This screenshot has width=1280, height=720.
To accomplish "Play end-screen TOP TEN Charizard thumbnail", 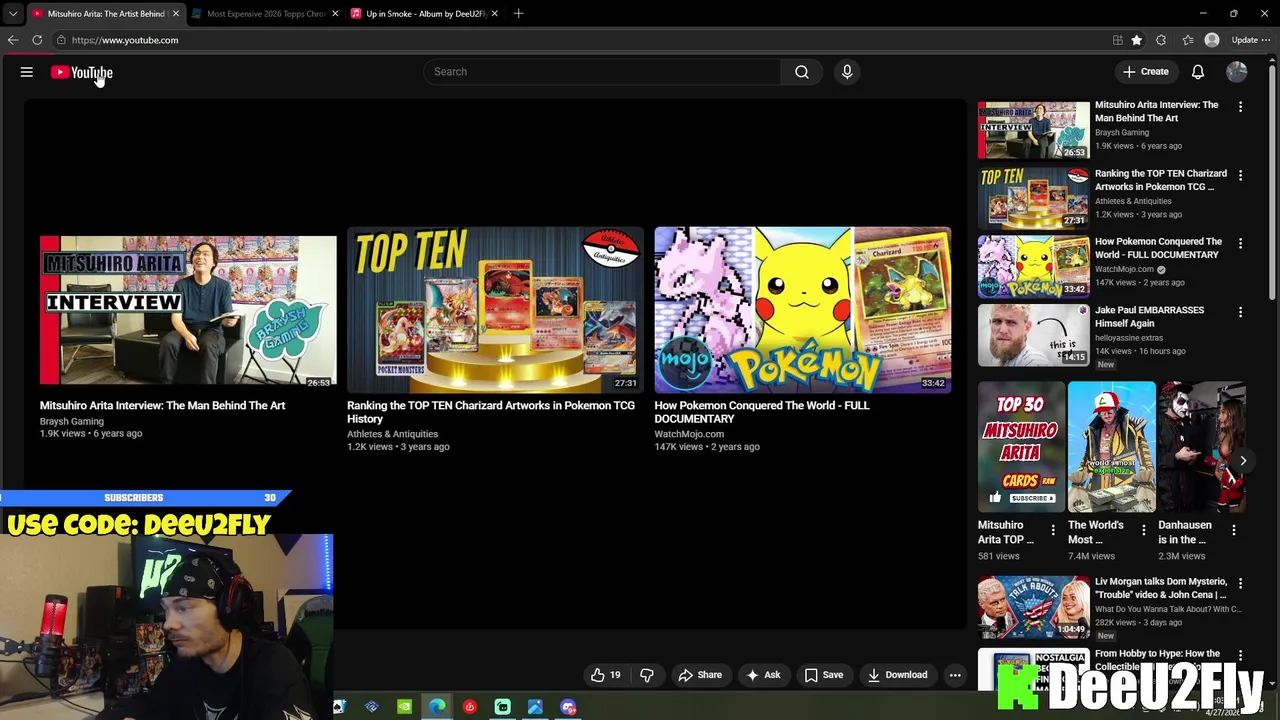I will pos(495,310).
